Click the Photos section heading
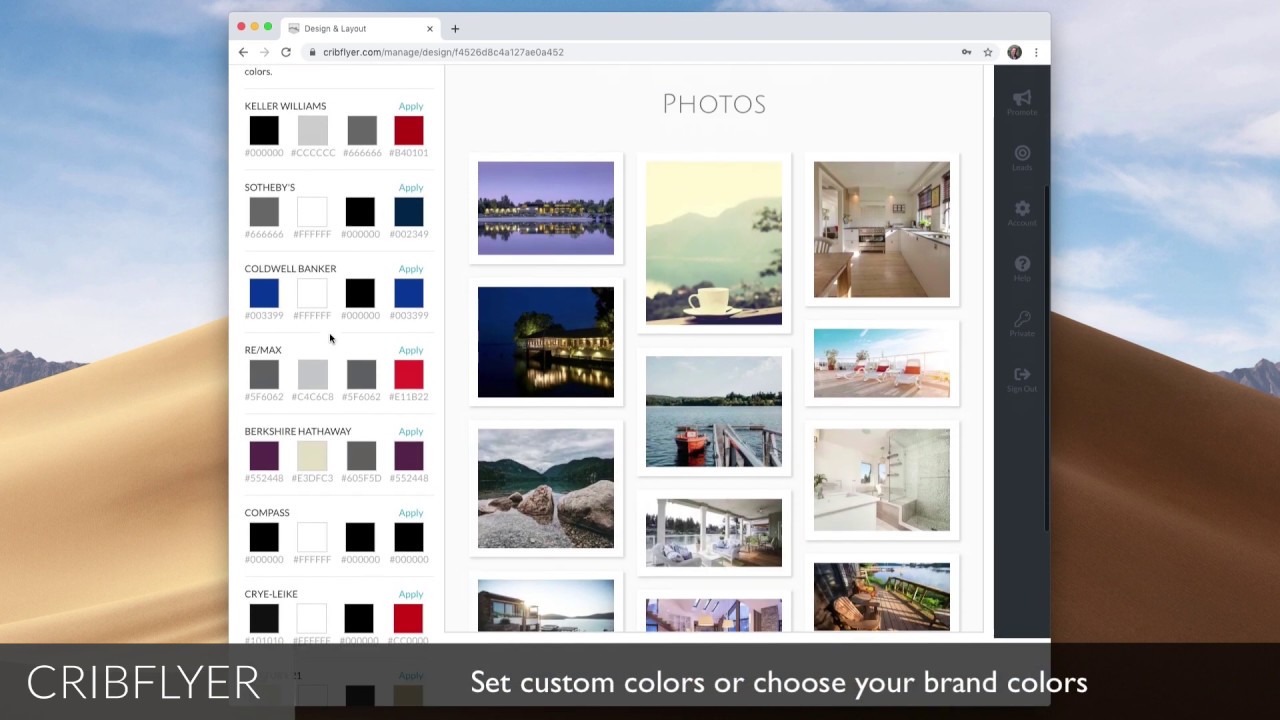The height and width of the screenshot is (720, 1280). [714, 104]
